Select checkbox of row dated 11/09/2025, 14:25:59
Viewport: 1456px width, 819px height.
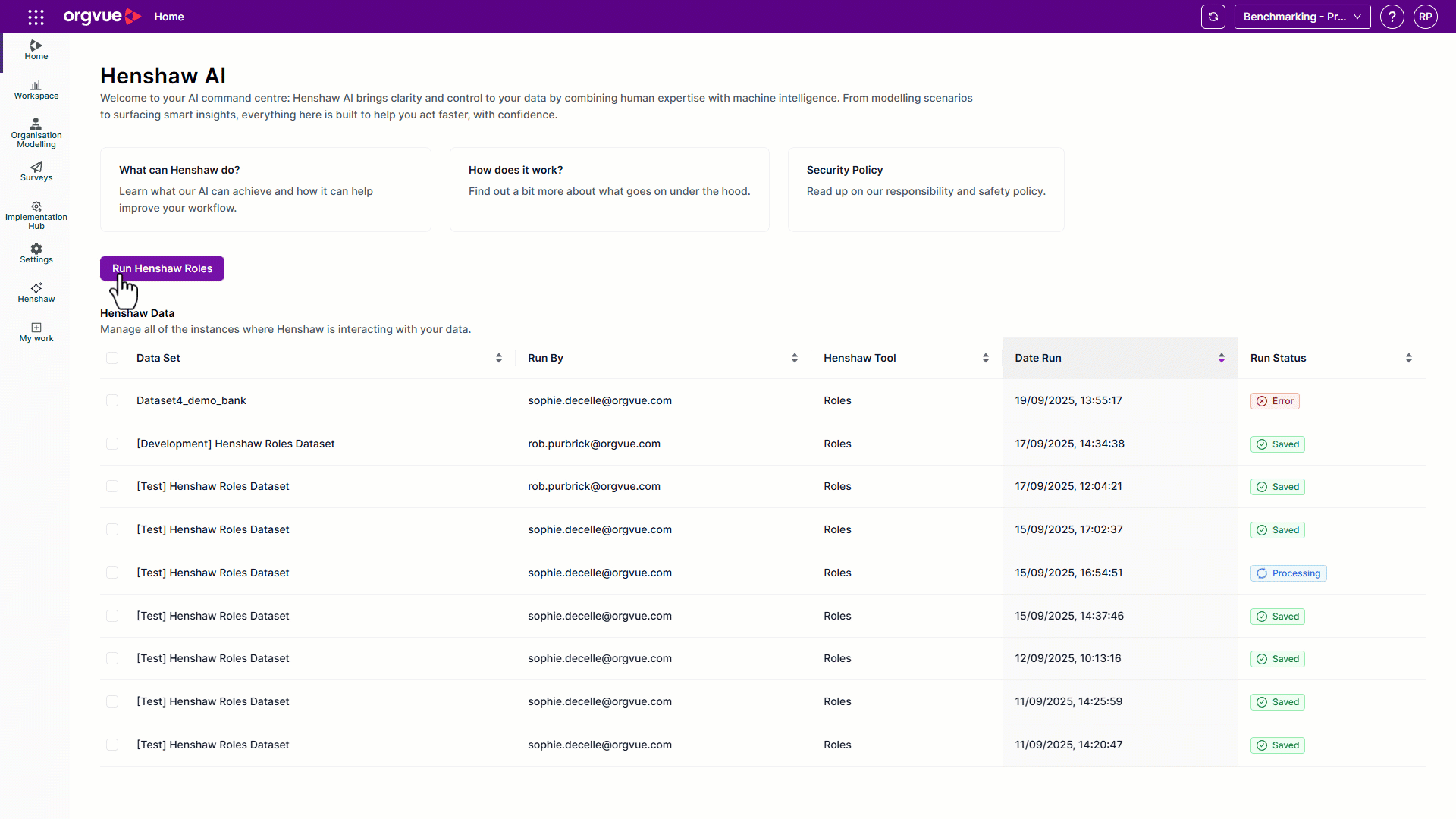pyautogui.click(x=112, y=701)
